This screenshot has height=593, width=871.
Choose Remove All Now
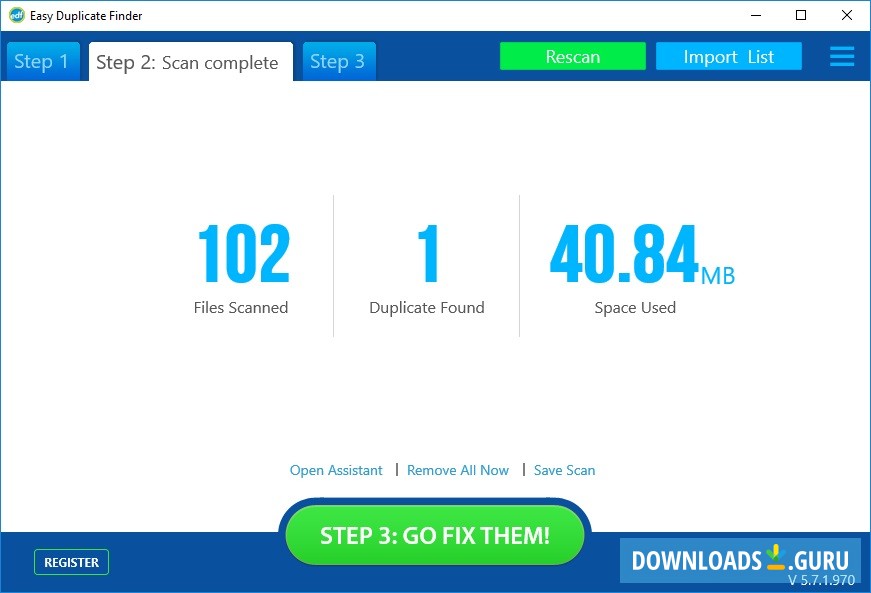tap(458, 470)
